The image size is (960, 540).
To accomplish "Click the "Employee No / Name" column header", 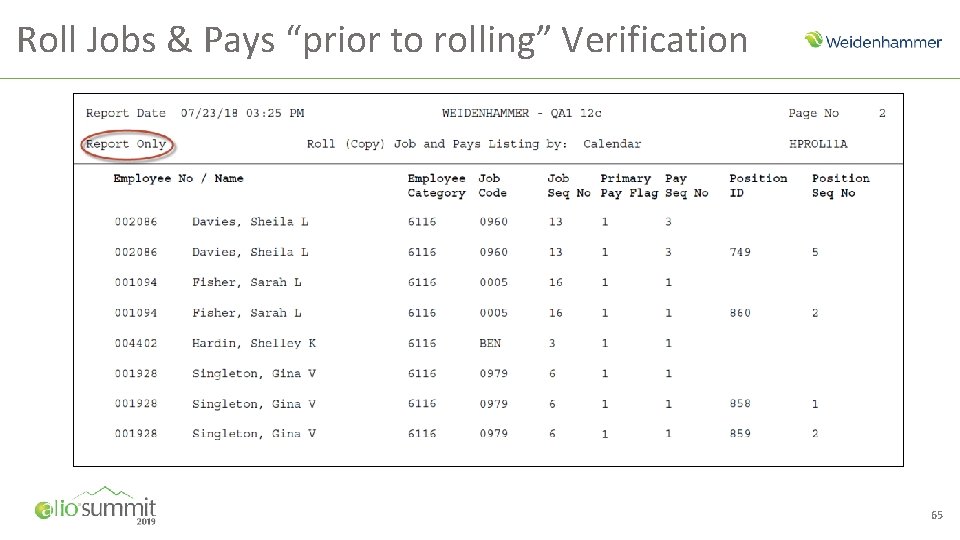I will [178, 178].
